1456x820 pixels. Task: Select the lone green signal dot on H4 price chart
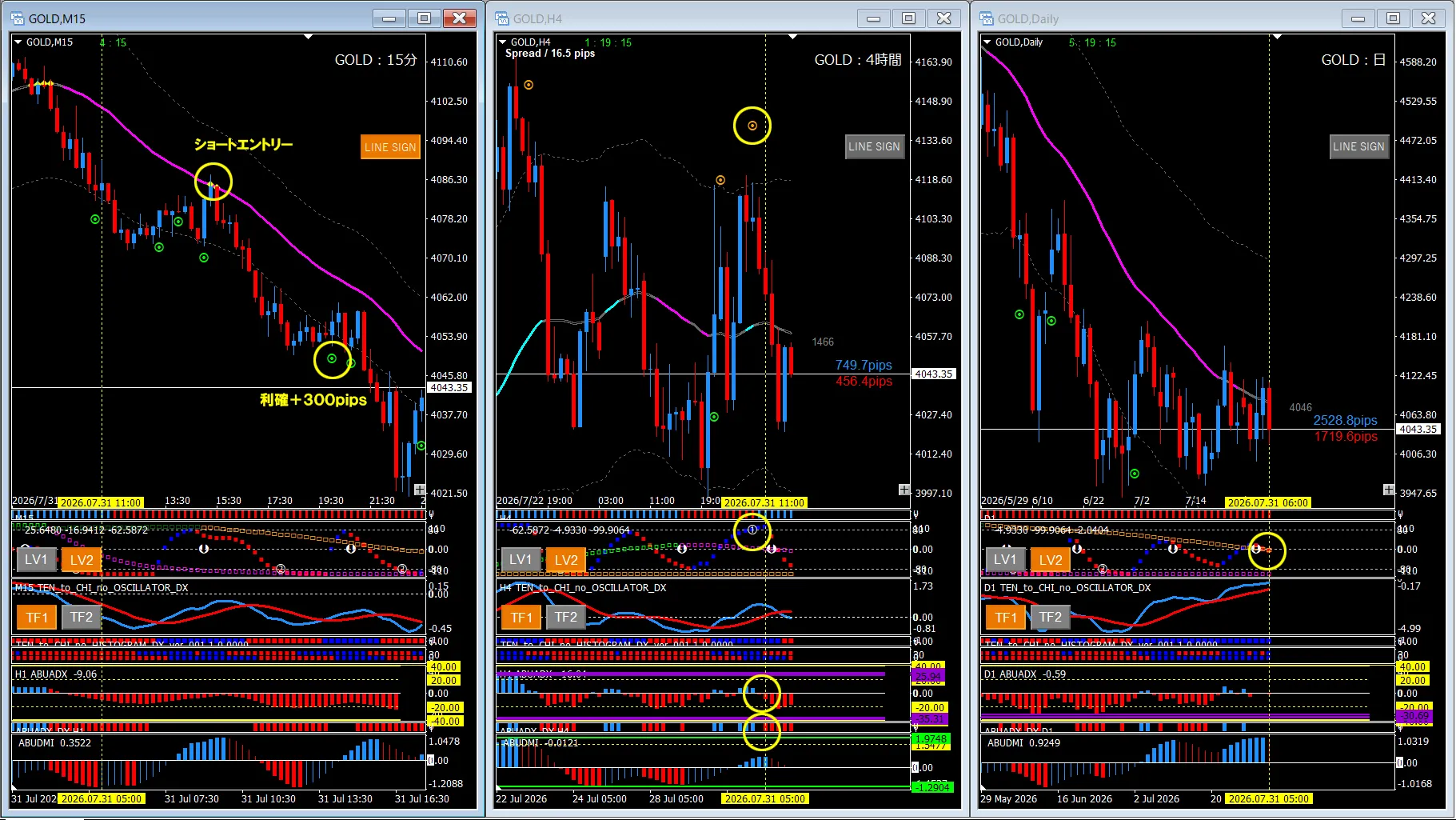pos(714,417)
